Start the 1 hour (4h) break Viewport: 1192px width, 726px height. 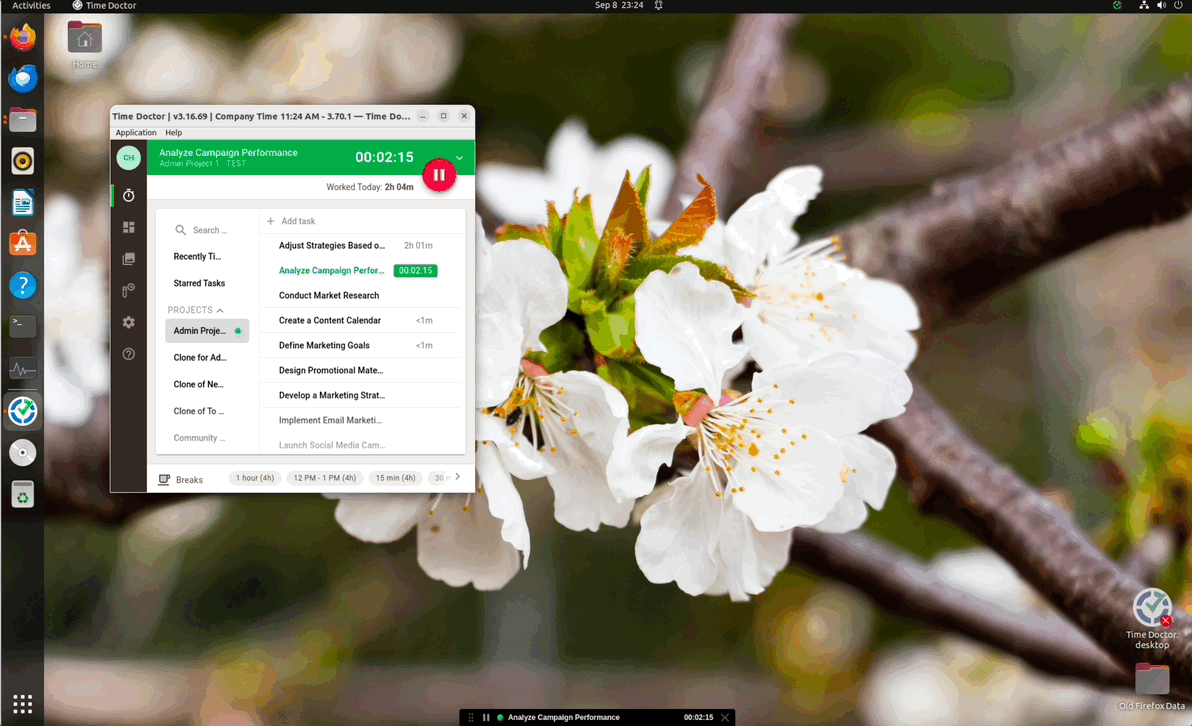pyautogui.click(x=255, y=478)
